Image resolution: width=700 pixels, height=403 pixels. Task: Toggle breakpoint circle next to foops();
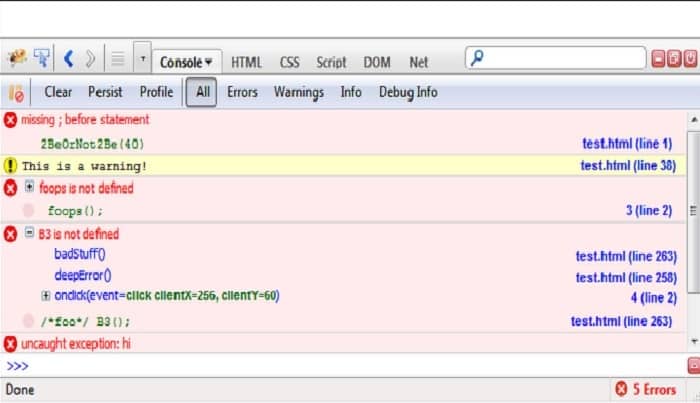pyautogui.click(x=28, y=211)
